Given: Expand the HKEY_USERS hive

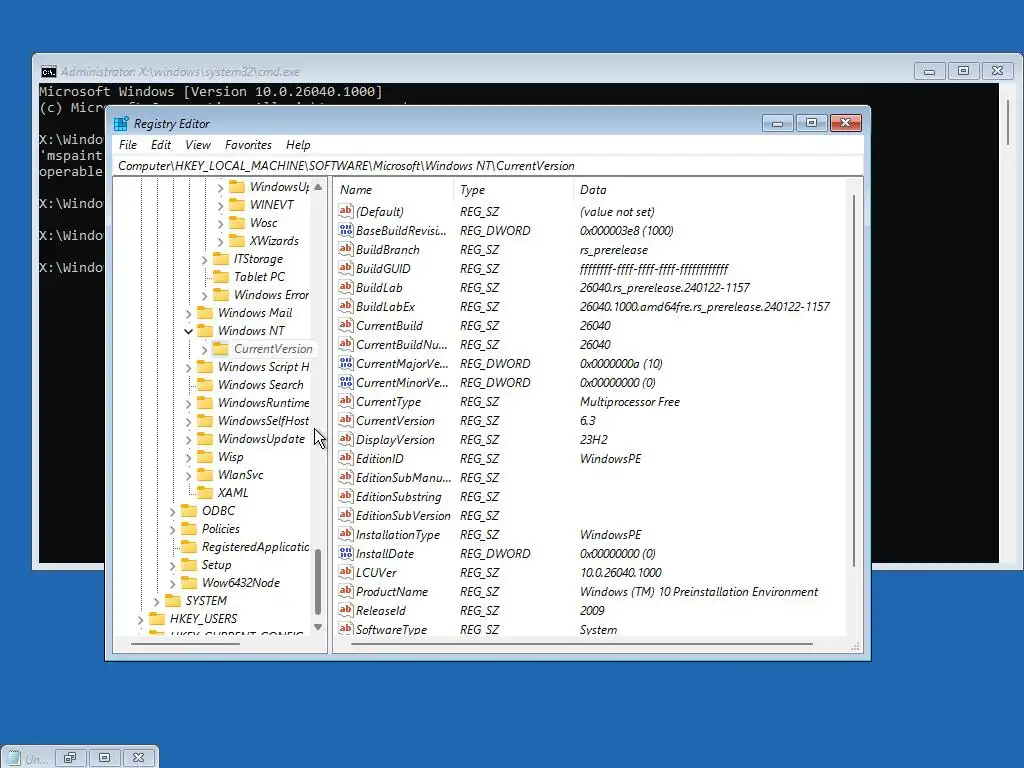Looking at the screenshot, I should [x=140, y=619].
